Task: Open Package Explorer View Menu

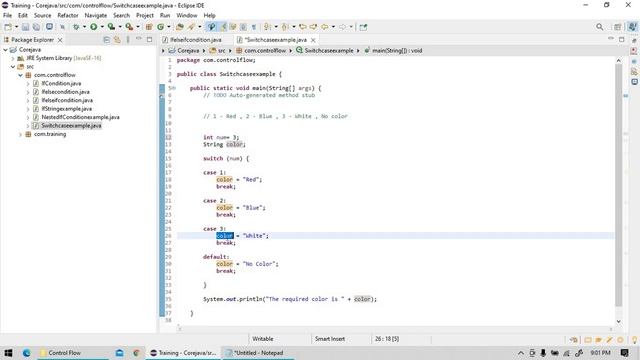Action: 128,40
